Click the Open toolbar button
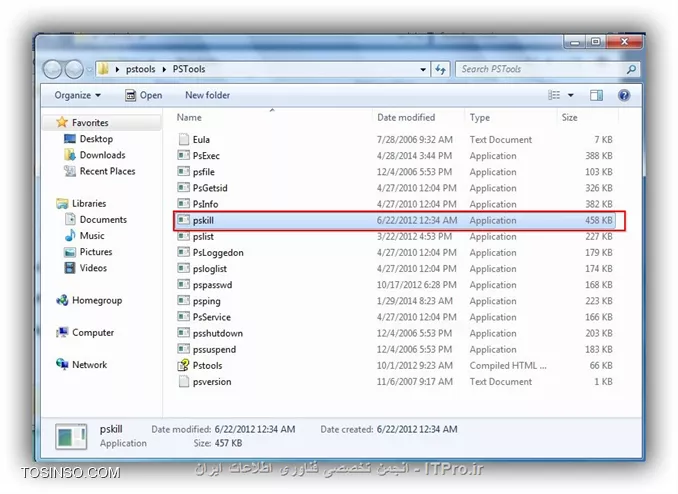 144,95
